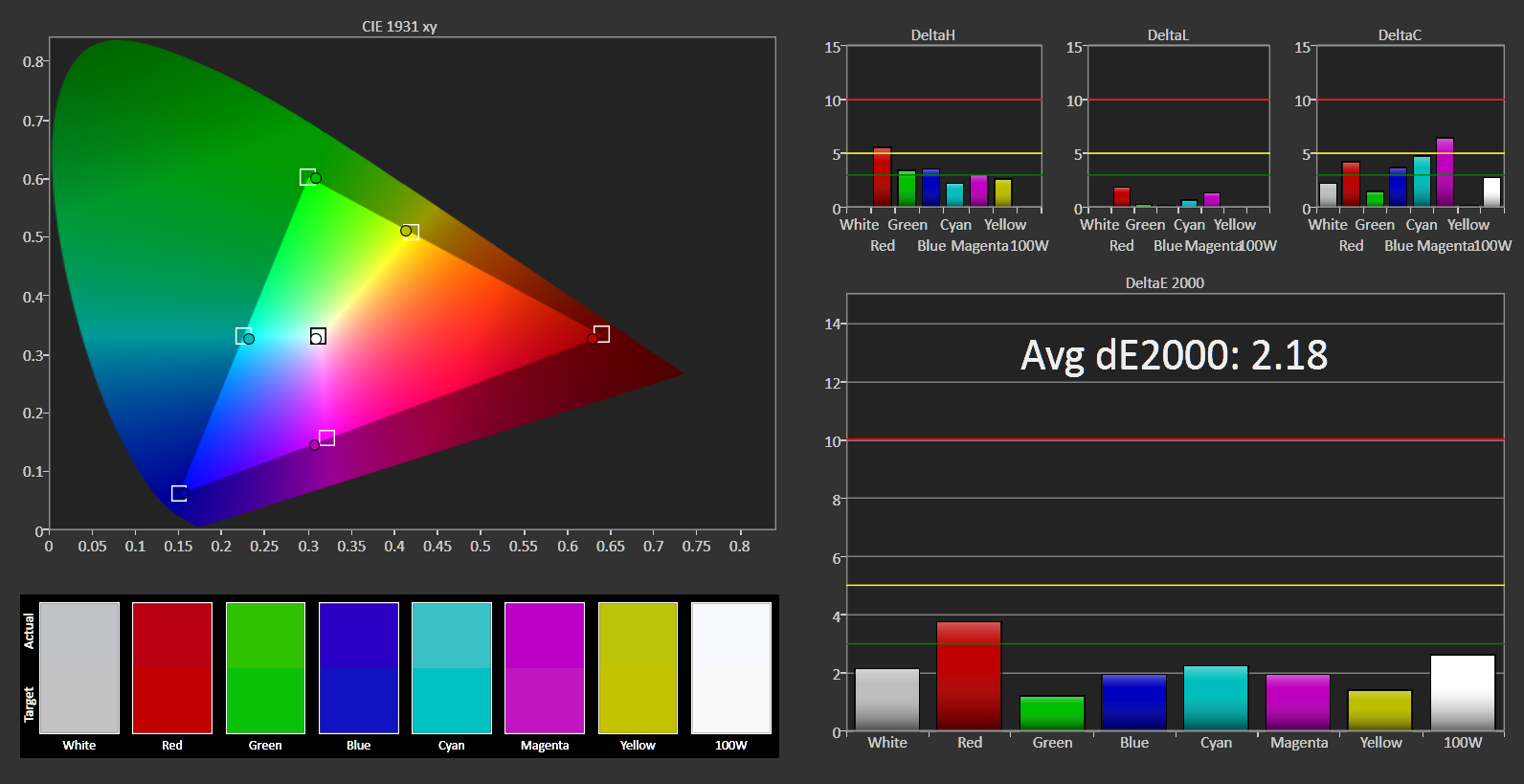Click the red bar in DeltaH chart

pos(882,177)
